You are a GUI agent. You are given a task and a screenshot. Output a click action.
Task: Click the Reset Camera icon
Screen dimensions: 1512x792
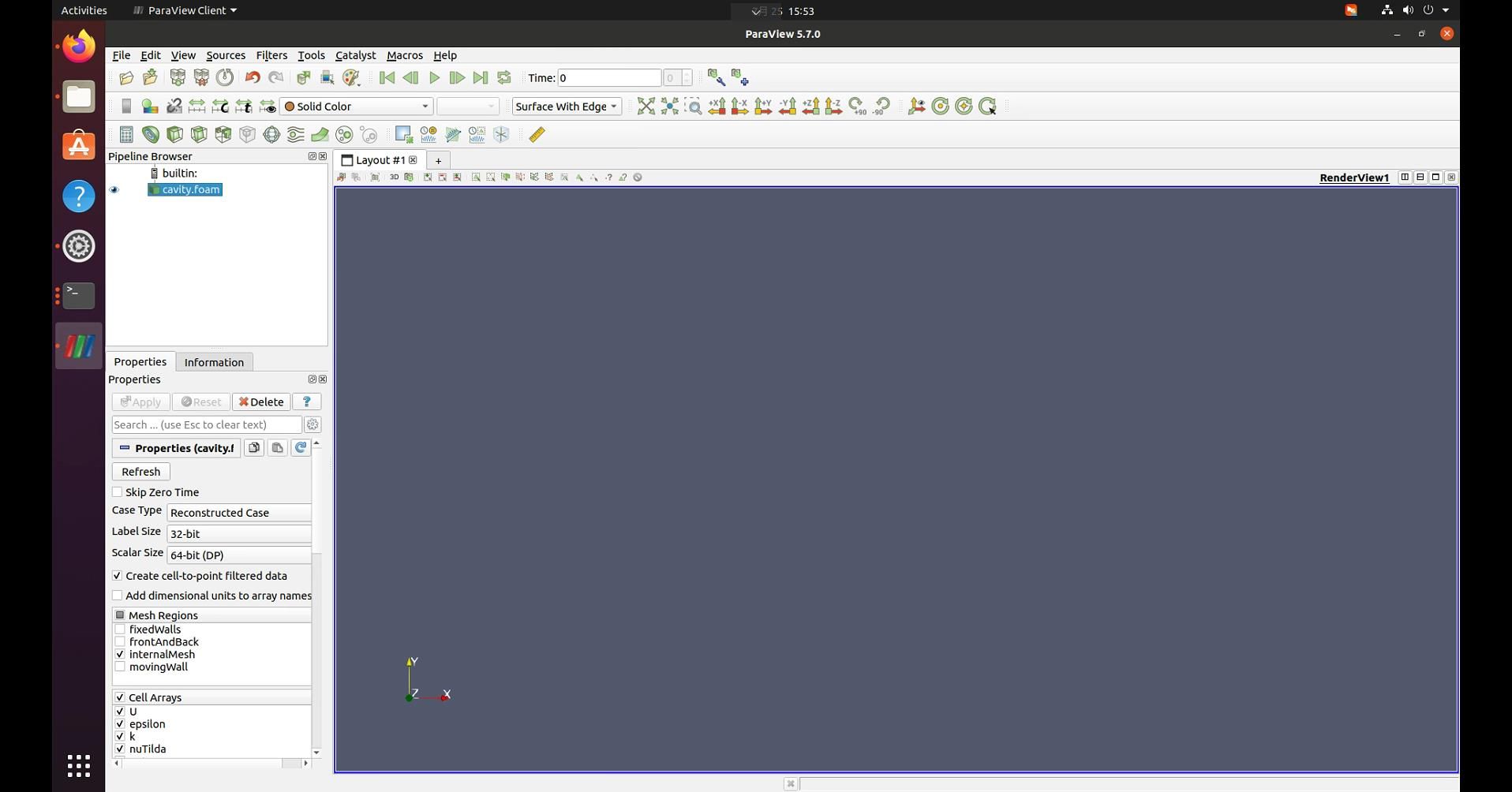[646, 106]
